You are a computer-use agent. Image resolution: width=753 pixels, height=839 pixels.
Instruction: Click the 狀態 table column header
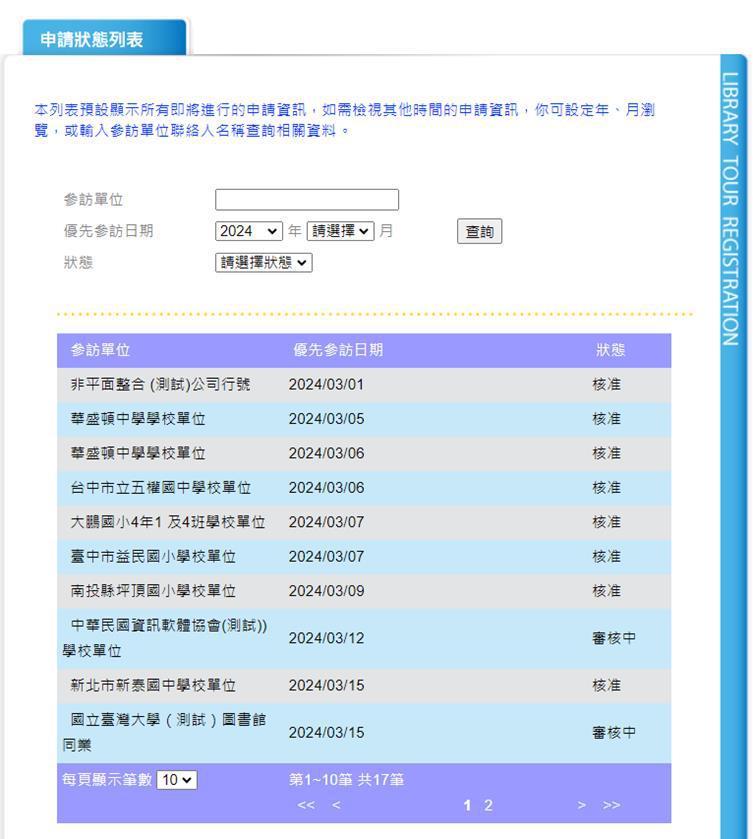611,350
